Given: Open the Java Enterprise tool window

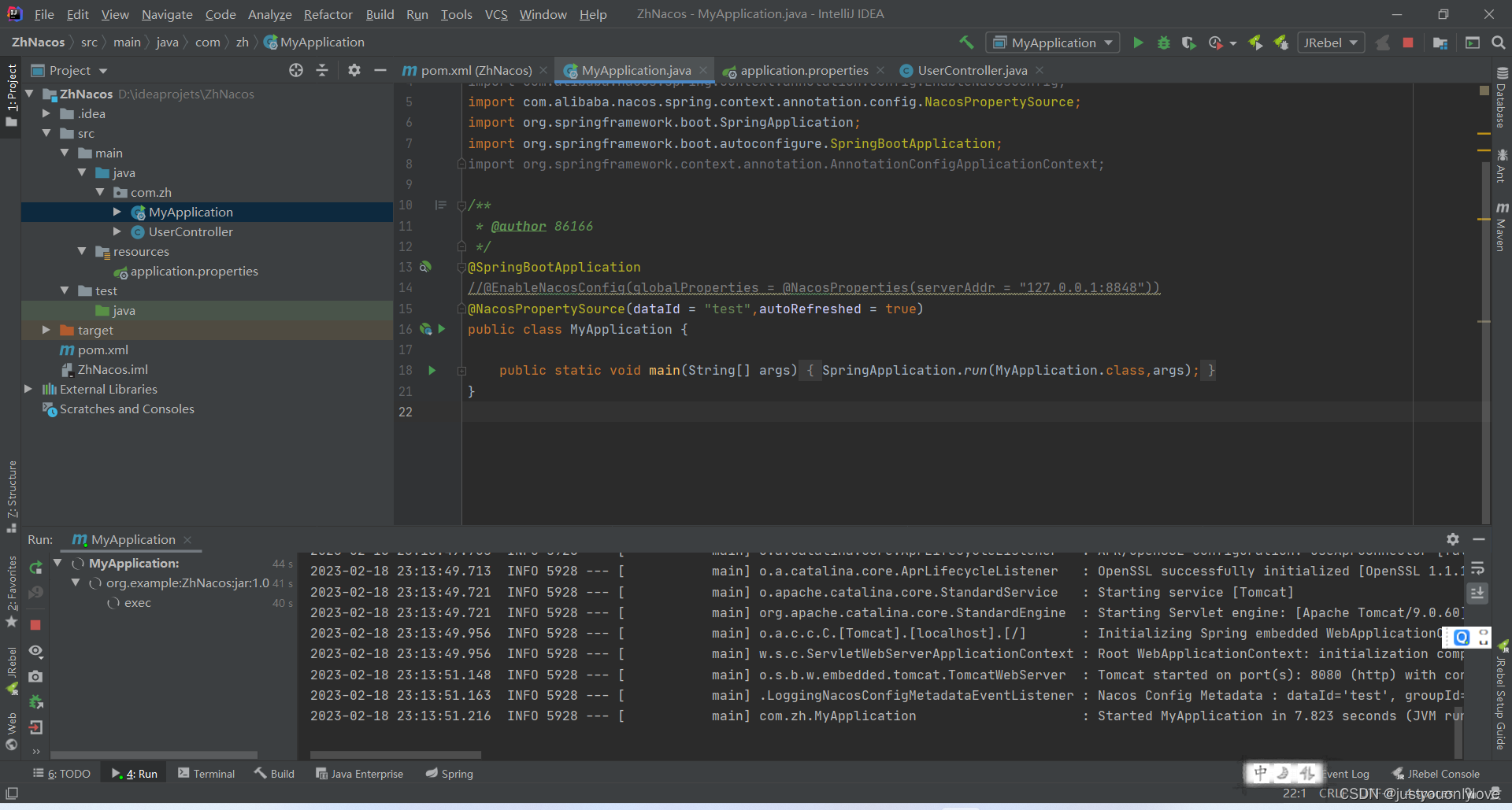Looking at the screenshot, I should point(359,774).
